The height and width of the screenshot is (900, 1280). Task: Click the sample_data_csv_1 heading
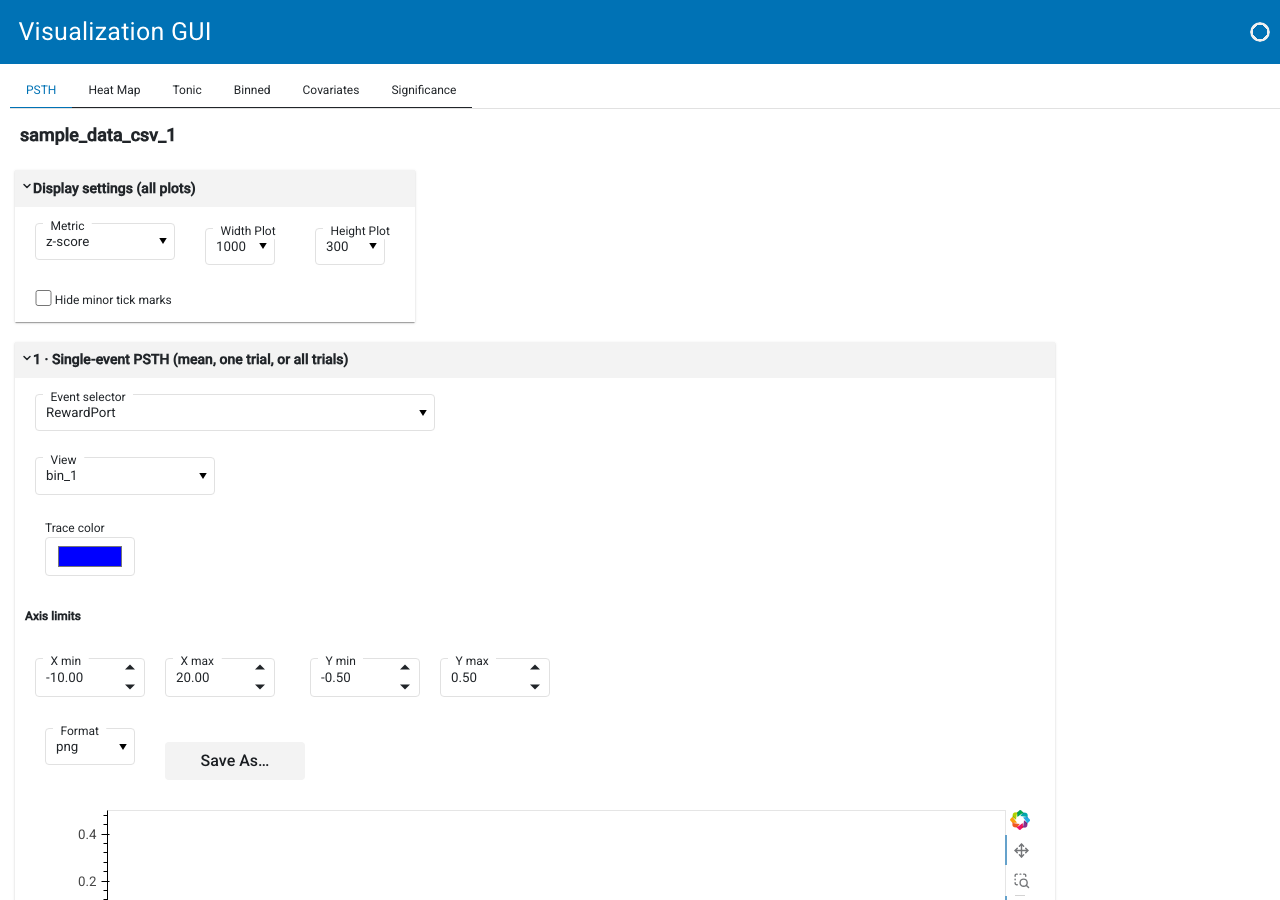(x=98, y=135)
